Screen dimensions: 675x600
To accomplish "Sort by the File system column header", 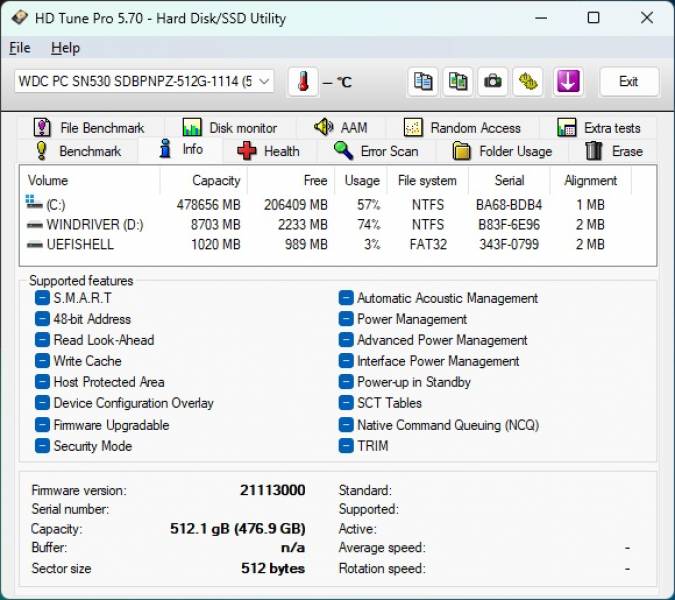I will (x=427, y=180).
